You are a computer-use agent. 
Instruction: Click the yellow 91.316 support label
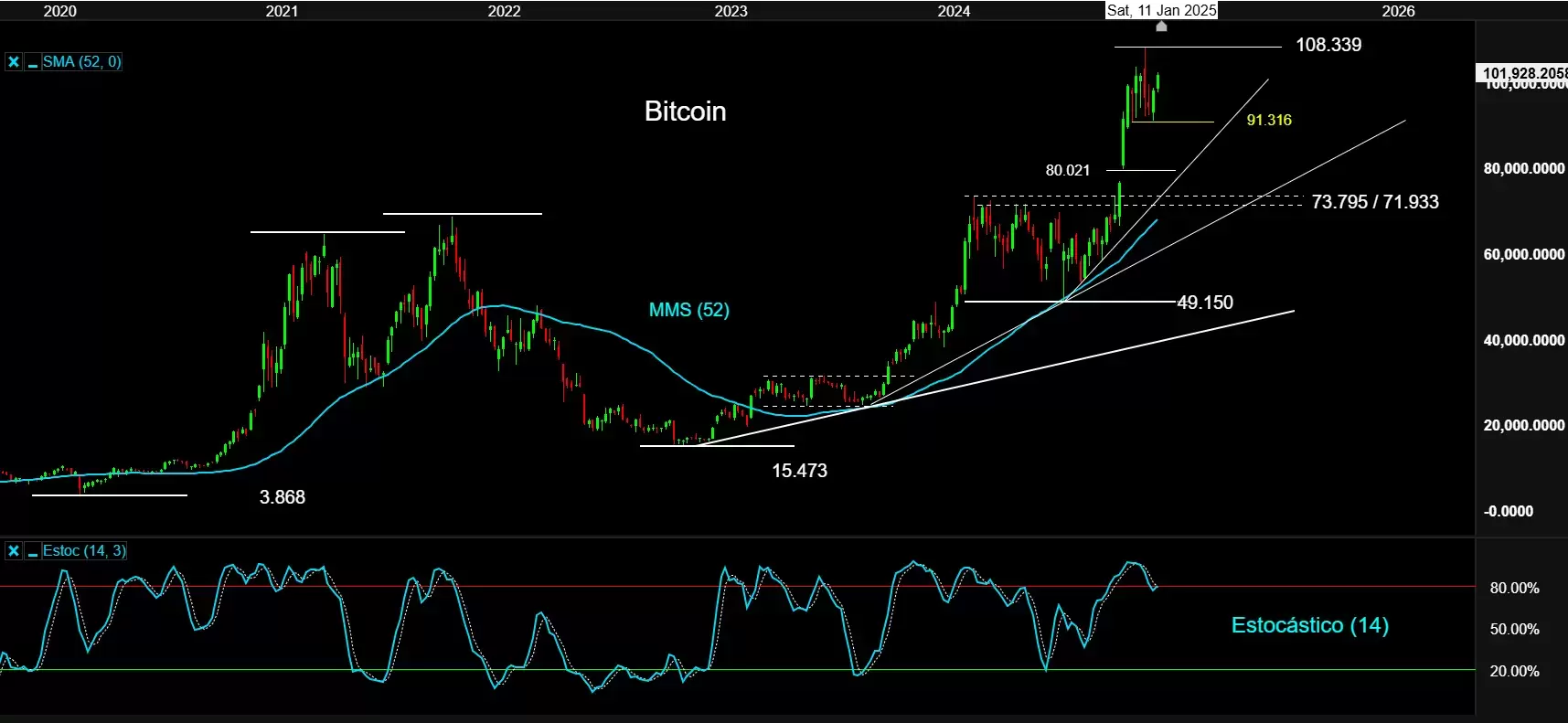pyautogui.click(x=1269, y=121)
